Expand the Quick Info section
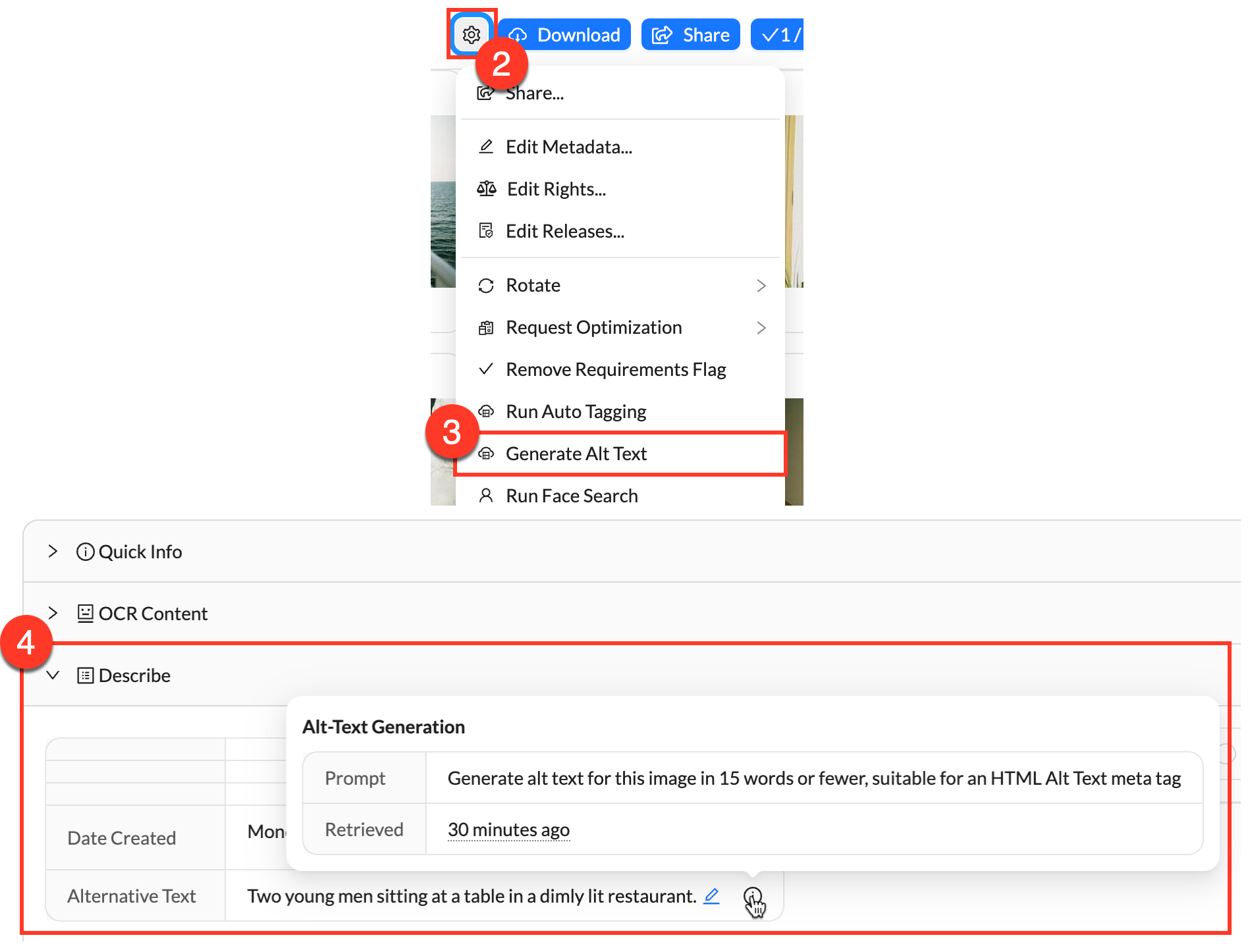Screen dimensions: 1250x952 click(53, 552)
